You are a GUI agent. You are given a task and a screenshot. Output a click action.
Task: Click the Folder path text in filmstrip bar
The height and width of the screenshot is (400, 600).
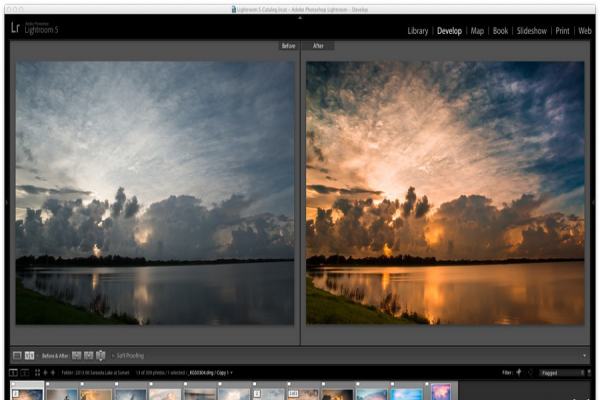(x=96, y=372)
